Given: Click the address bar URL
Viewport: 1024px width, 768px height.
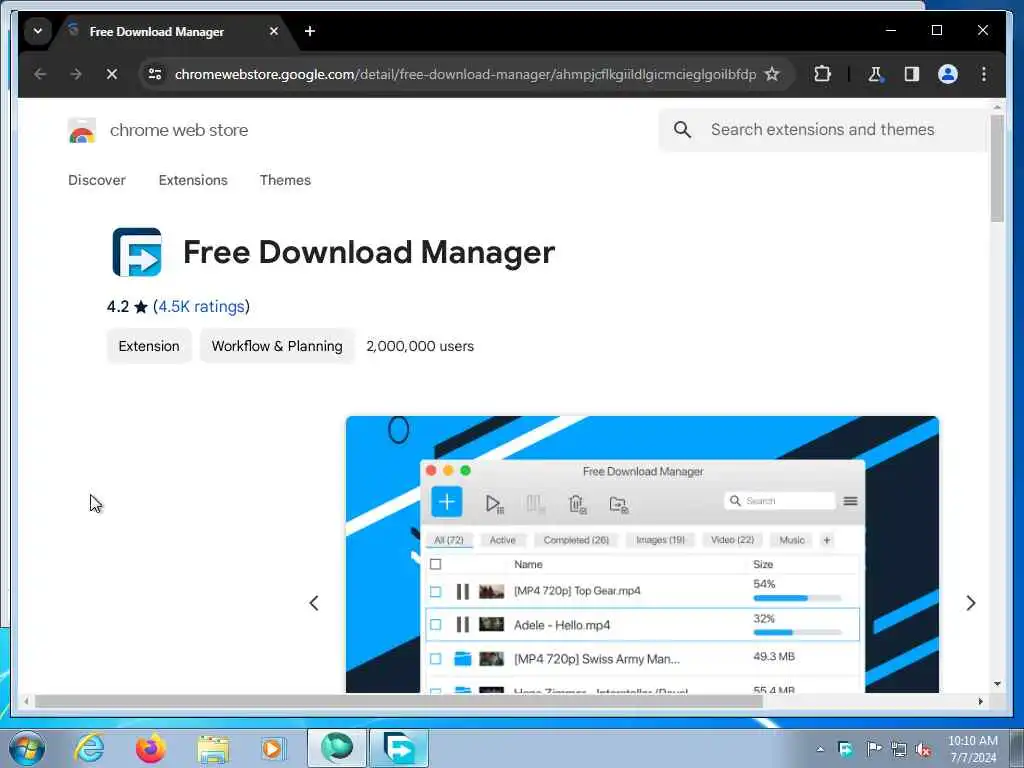Looking at the screenshot, I should (x=465, y=74).
